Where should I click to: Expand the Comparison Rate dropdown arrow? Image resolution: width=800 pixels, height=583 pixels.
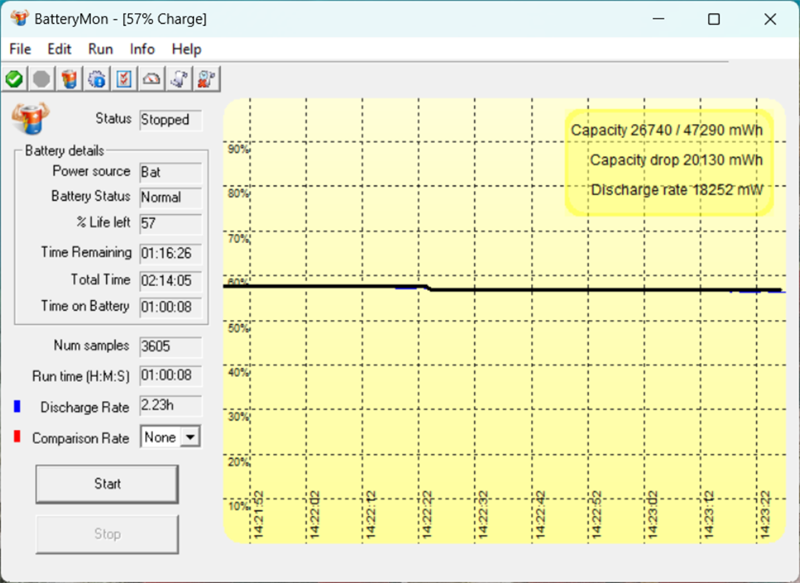[190, 437]
